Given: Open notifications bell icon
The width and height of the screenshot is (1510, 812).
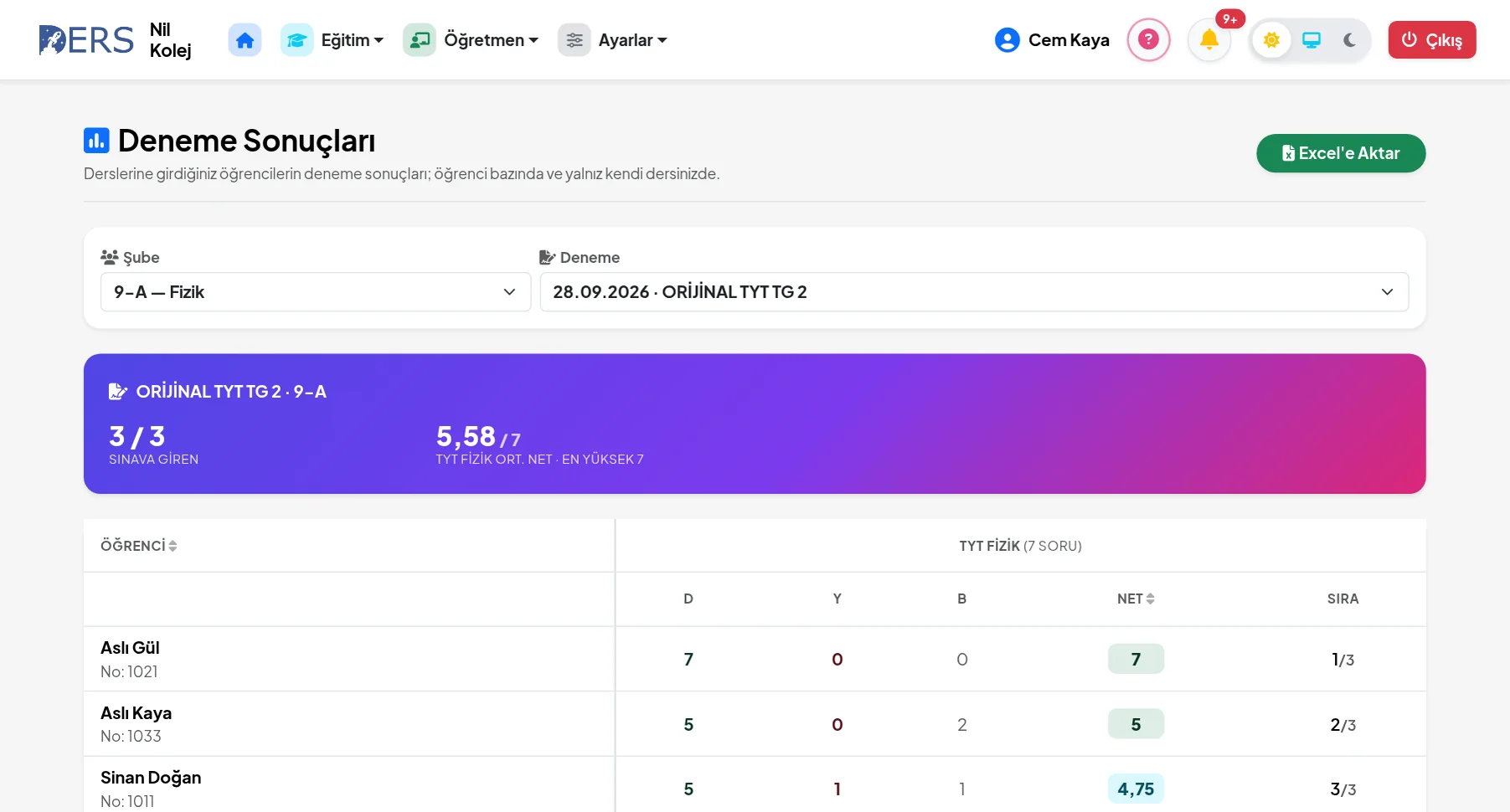Looking at the screenshot, I should [1209, 39].
